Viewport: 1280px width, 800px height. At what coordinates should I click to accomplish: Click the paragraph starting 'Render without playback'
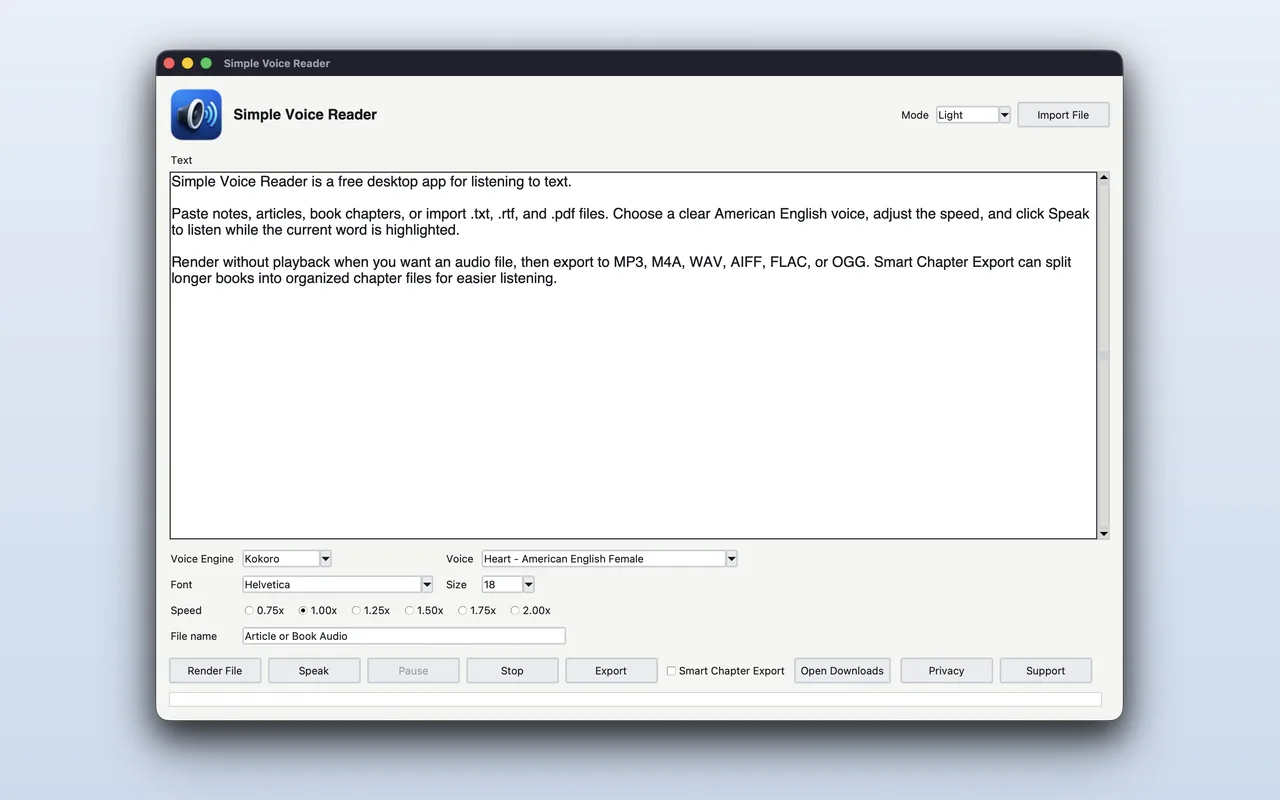[x=621, y=270]
